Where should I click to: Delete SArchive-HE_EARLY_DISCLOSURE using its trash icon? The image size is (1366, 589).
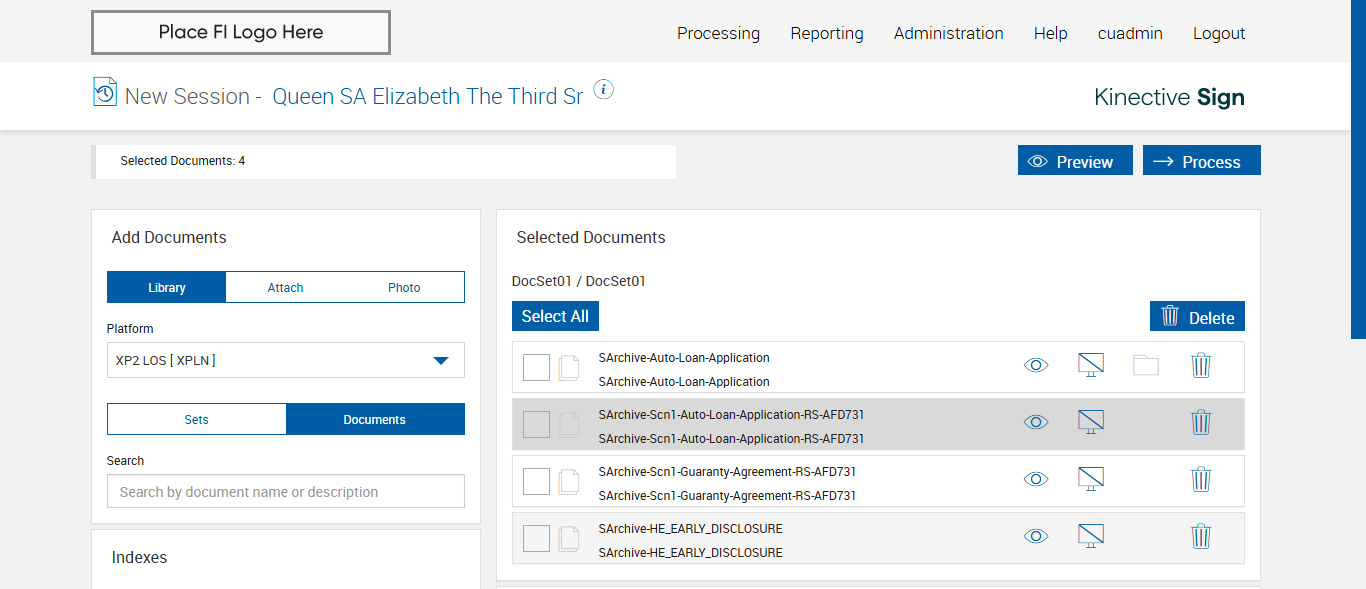pos(1201,537)
